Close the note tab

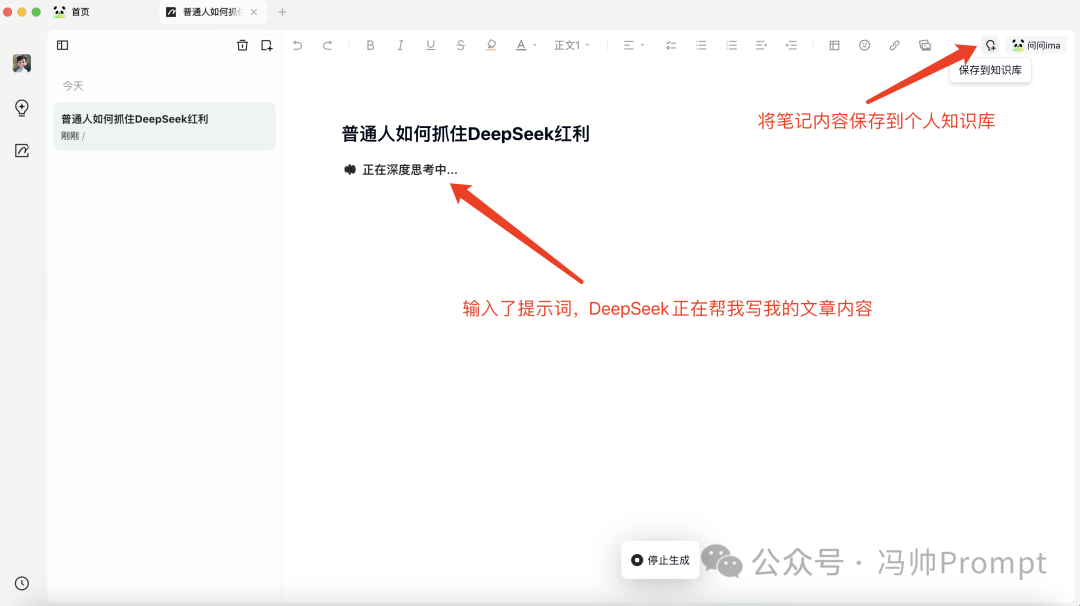[253, 12]
